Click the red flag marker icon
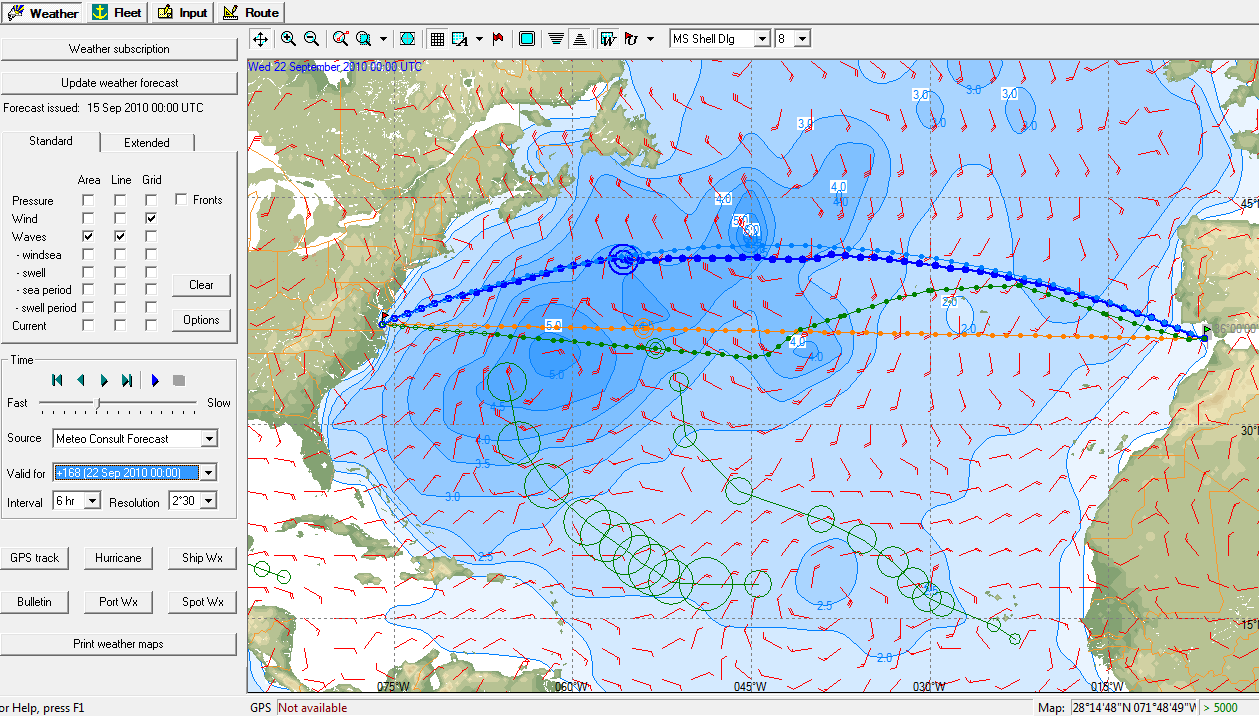 [x=498, y=39]
